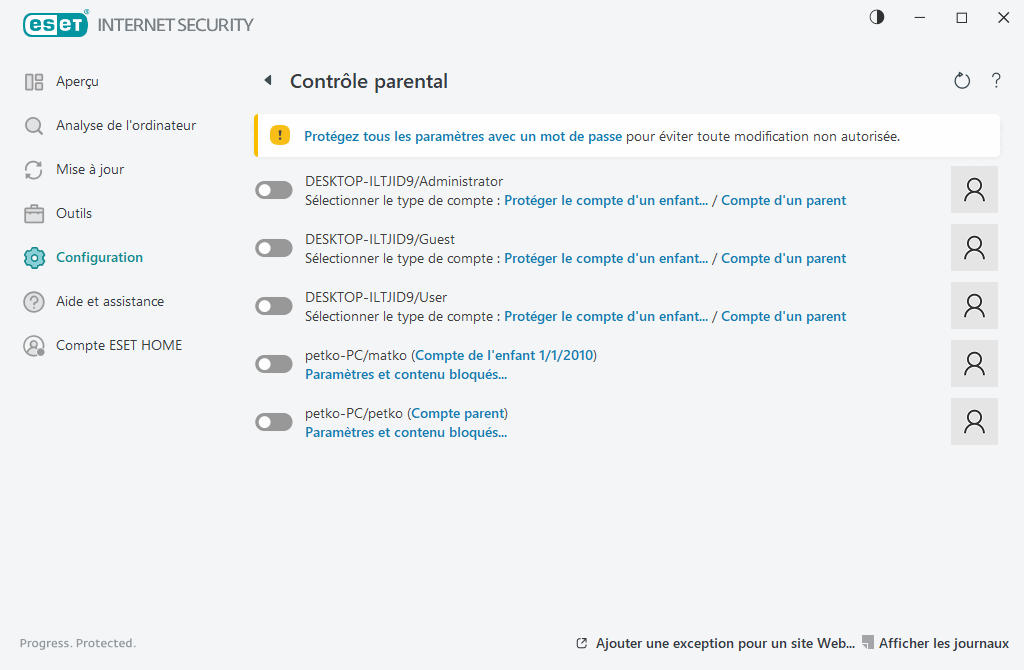Open Mise à jour from sidebar
This screenshot has width=1024, height=670.
[x=89, y=169]
